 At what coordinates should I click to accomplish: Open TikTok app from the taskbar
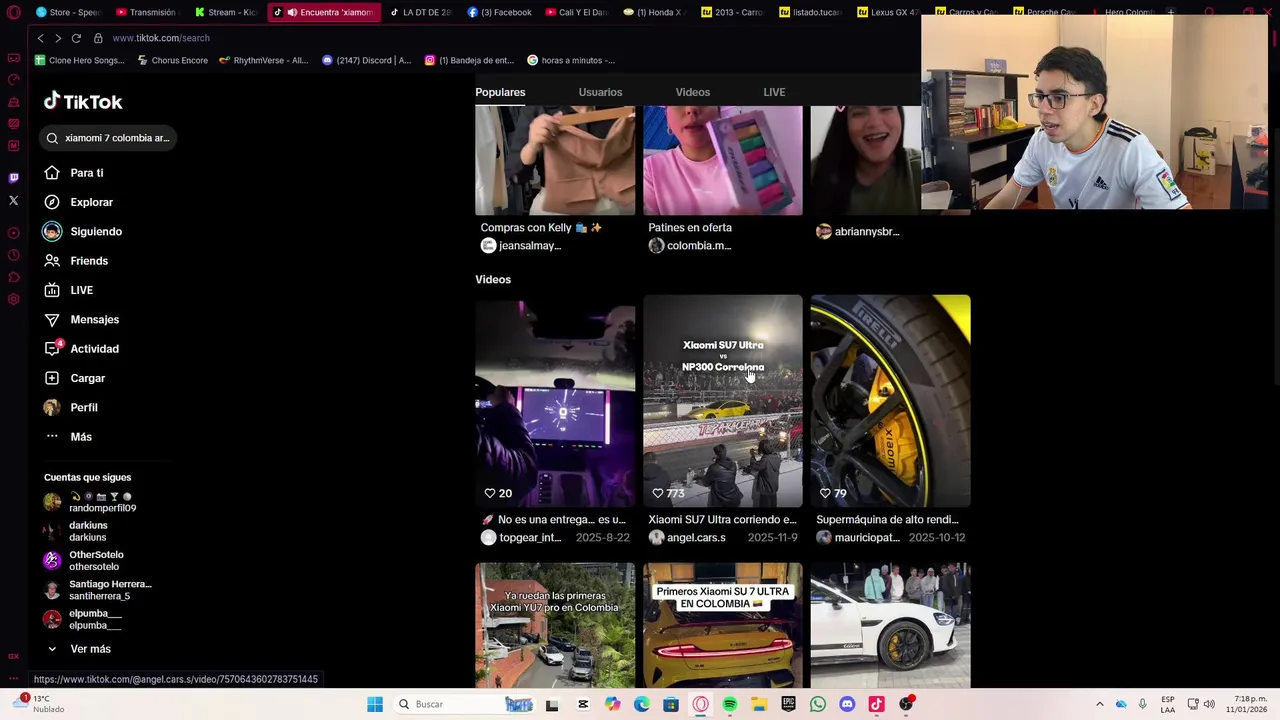pos(876,704)
